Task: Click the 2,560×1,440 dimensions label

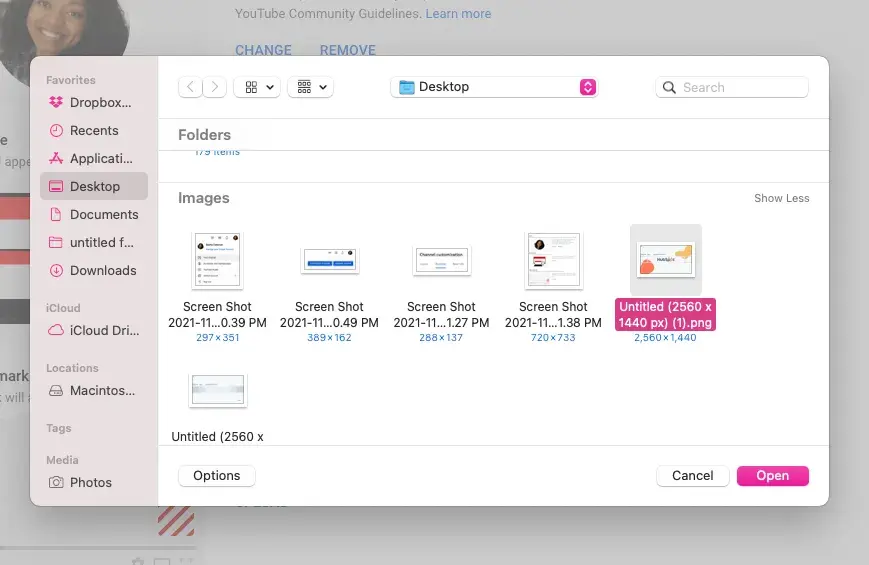Action: tap(665, 338)
